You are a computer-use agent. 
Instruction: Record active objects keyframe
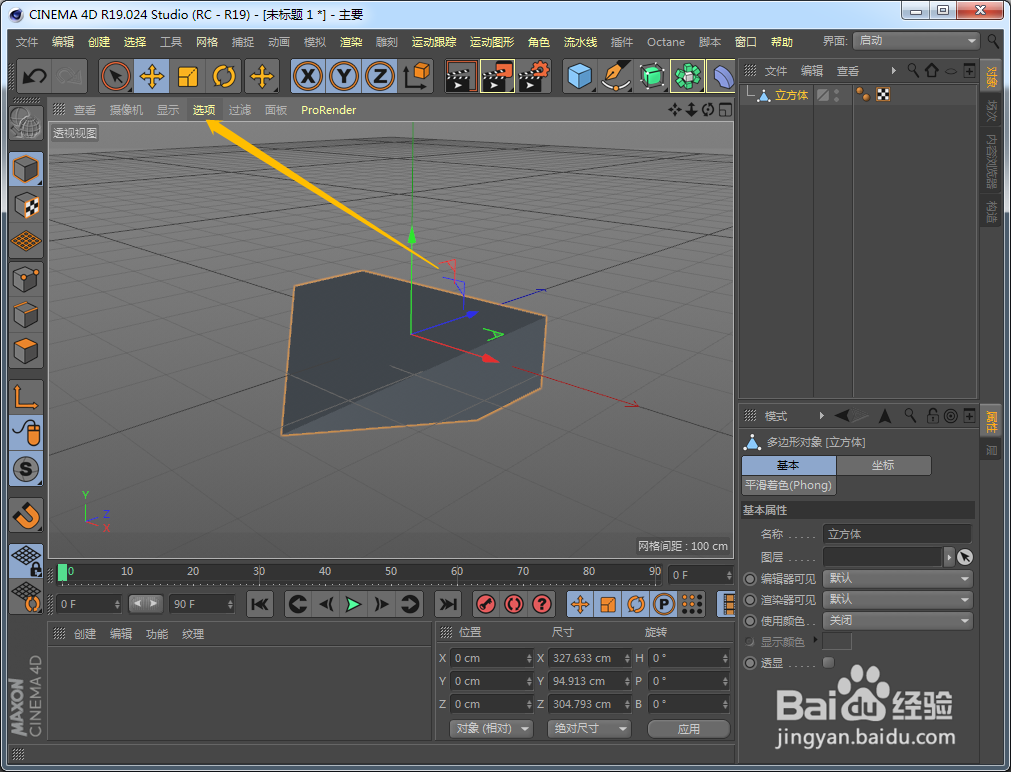coord(486,604)
